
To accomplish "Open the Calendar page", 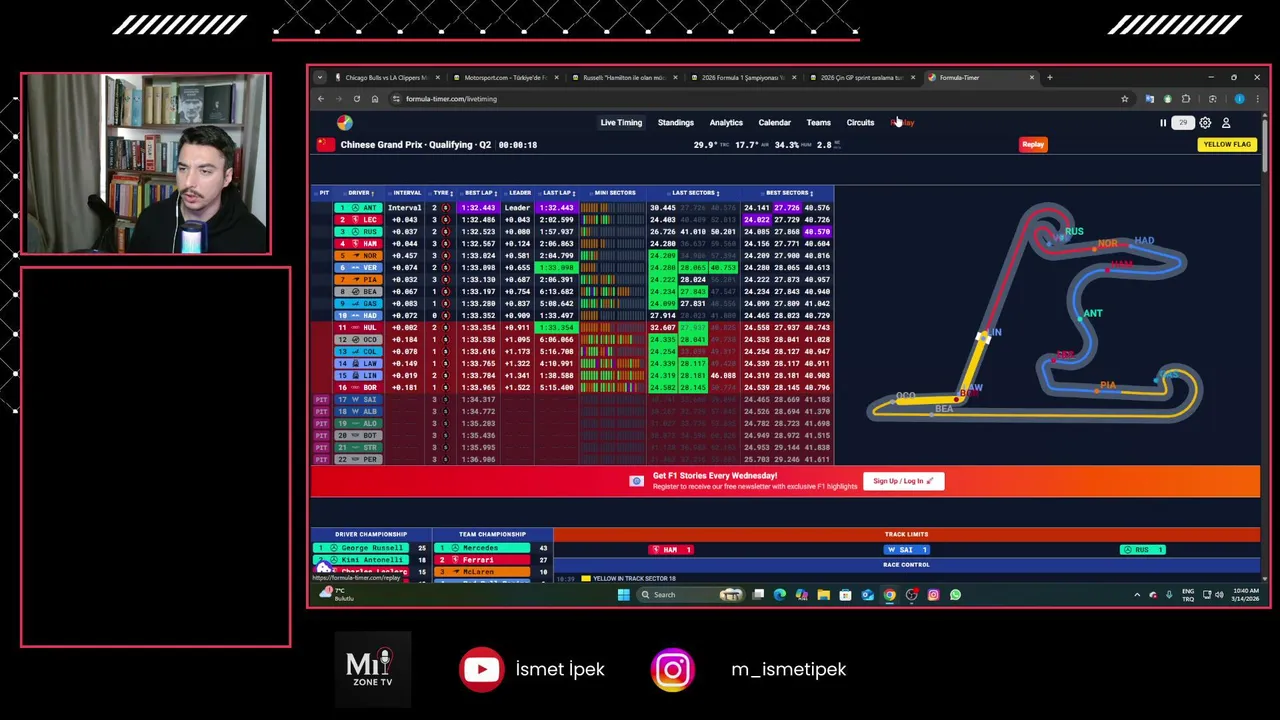I will 774,123.
